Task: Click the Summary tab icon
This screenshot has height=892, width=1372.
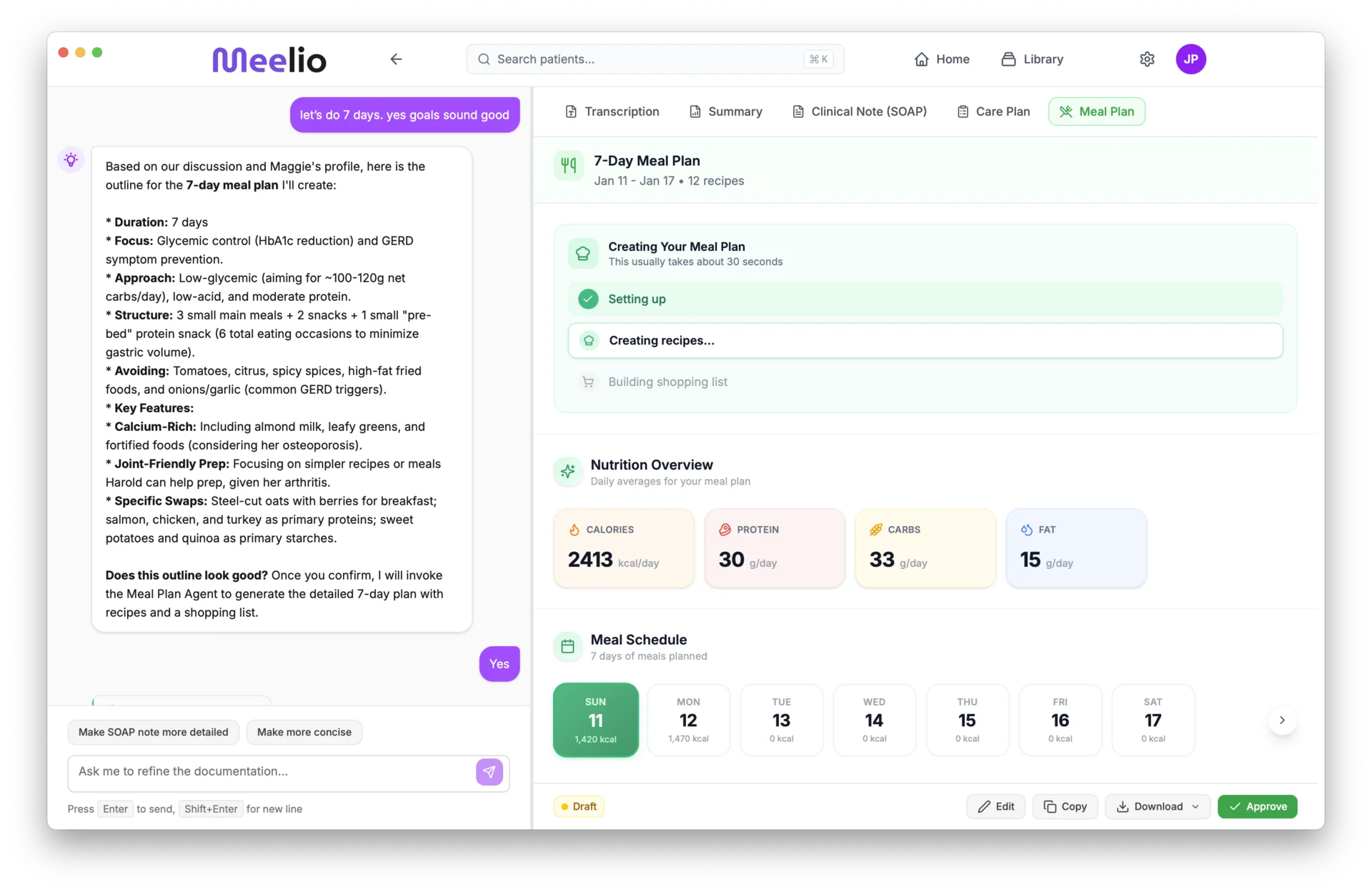Action: pos(697,111)
